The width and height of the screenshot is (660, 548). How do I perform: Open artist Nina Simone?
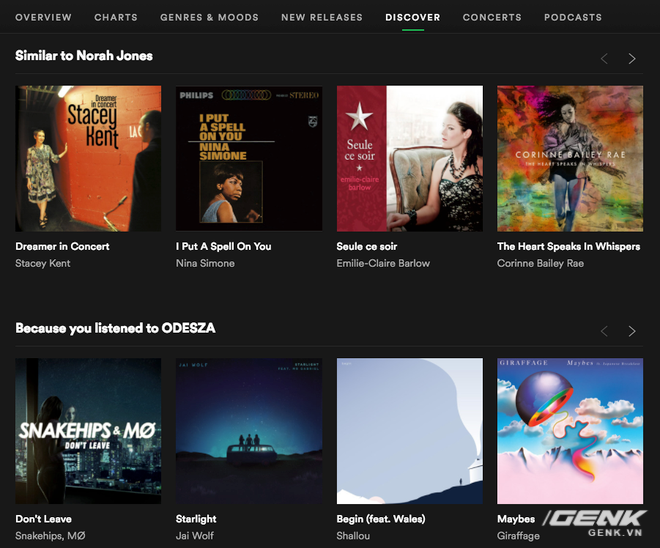pyautogui.click(x=205, y=263)
